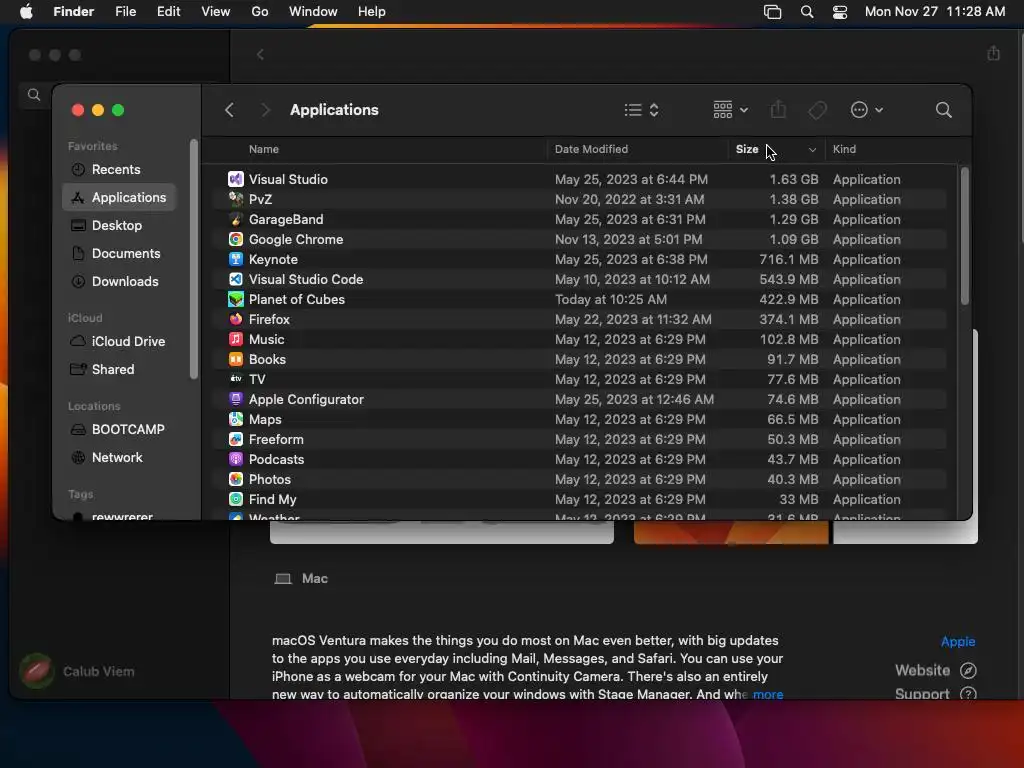The width and height of the screenshot is (1024, 768).
Task: Select the Books app icon
Action: [x=236, y=359]
